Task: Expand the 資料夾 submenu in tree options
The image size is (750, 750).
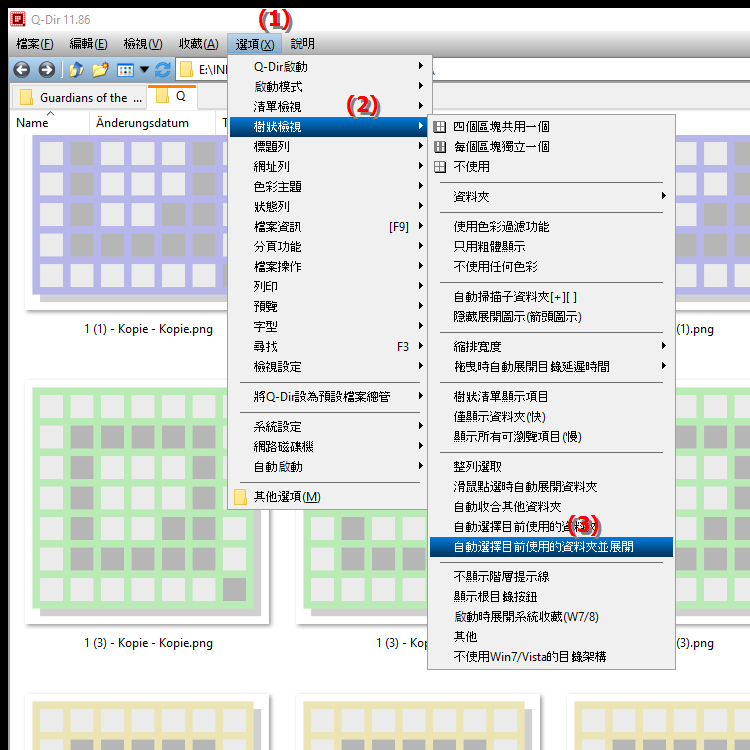Action: tap(551, 197)
